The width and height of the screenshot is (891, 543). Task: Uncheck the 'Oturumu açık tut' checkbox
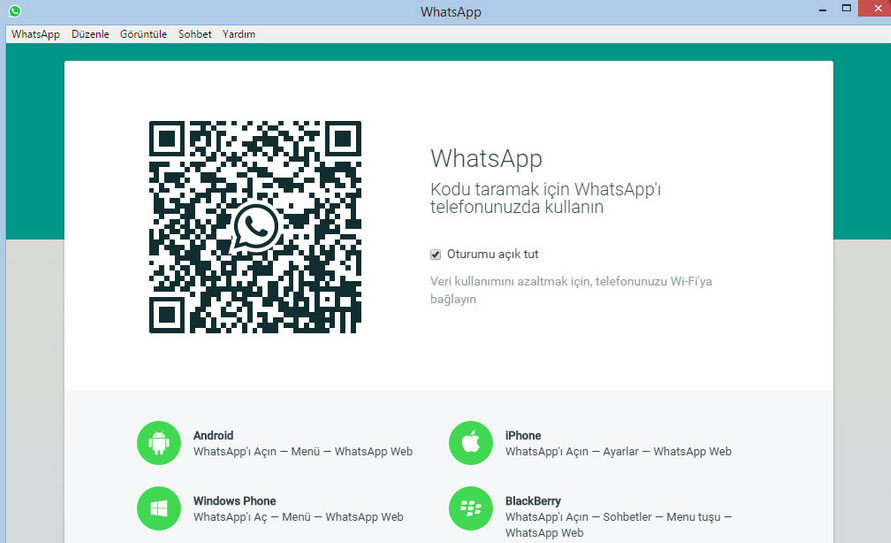pyautogui.click(x=435, y=254)
